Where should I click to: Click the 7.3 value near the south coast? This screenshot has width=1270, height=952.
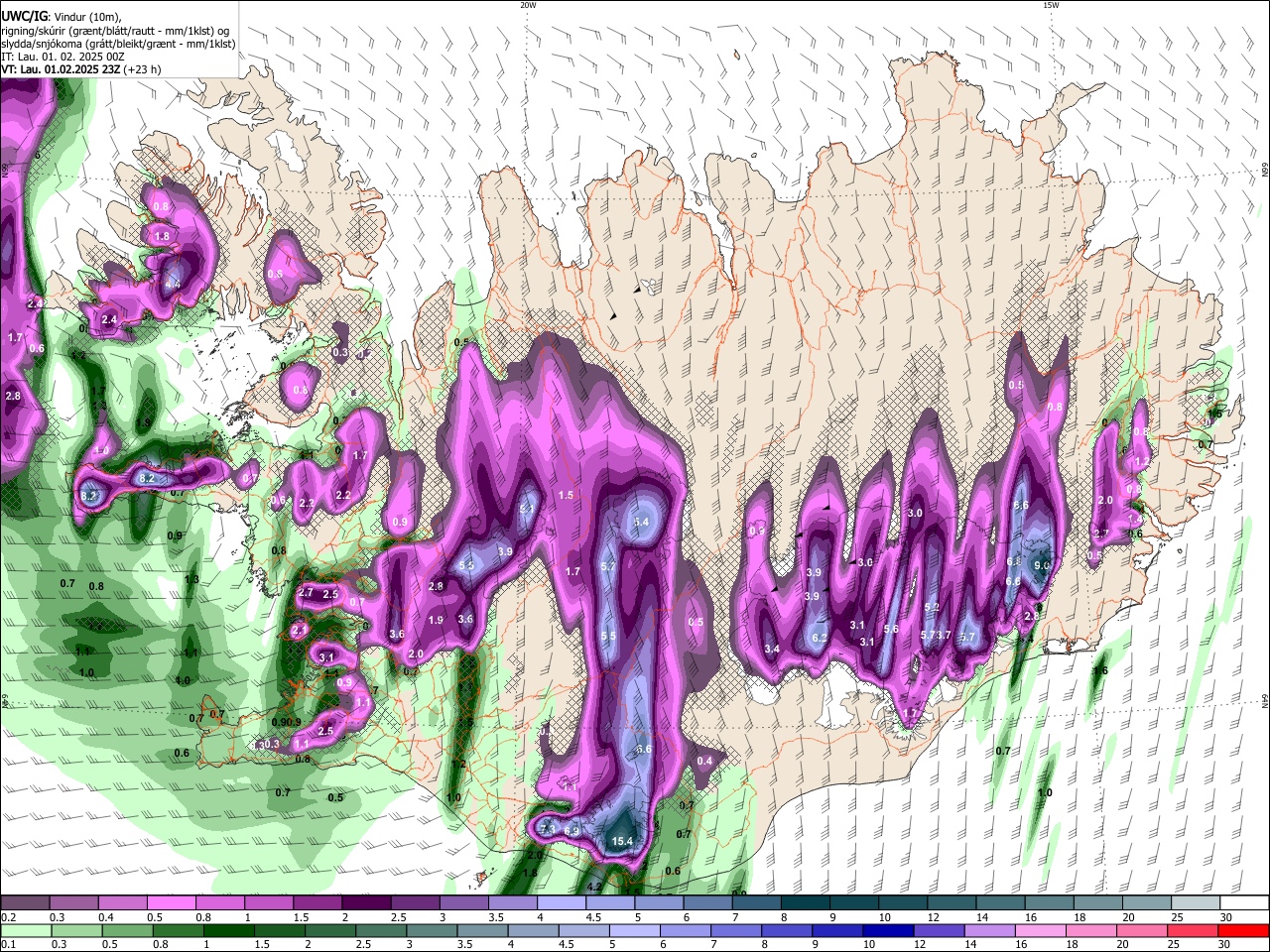pyautogui.click(x=549, y=829)
